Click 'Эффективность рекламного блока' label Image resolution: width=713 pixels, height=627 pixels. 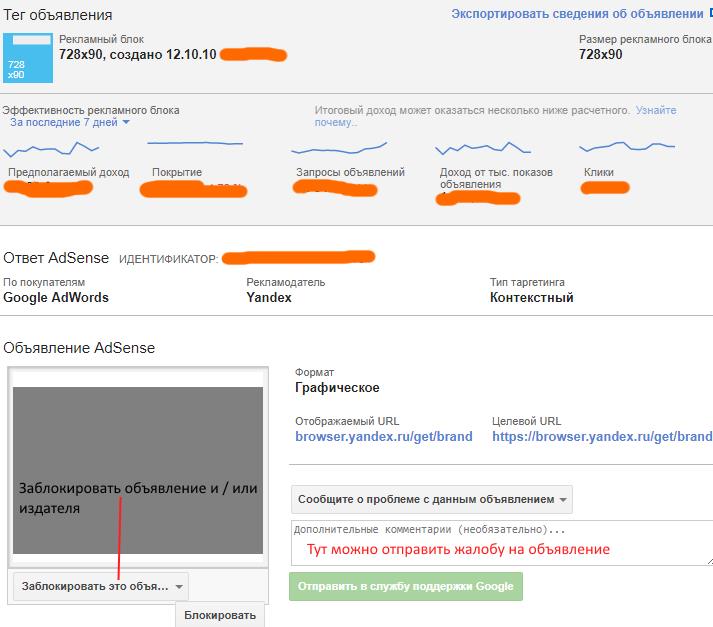91,110
